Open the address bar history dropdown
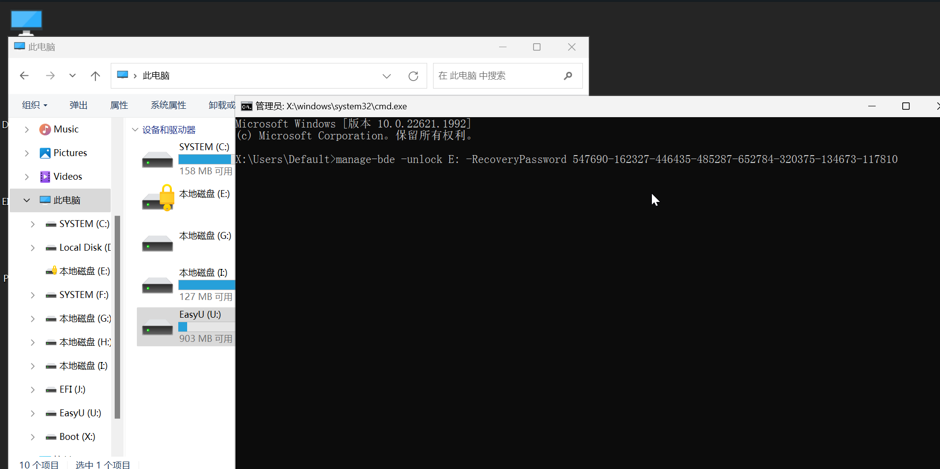The image size is (940, 469). tap(386, 76)
